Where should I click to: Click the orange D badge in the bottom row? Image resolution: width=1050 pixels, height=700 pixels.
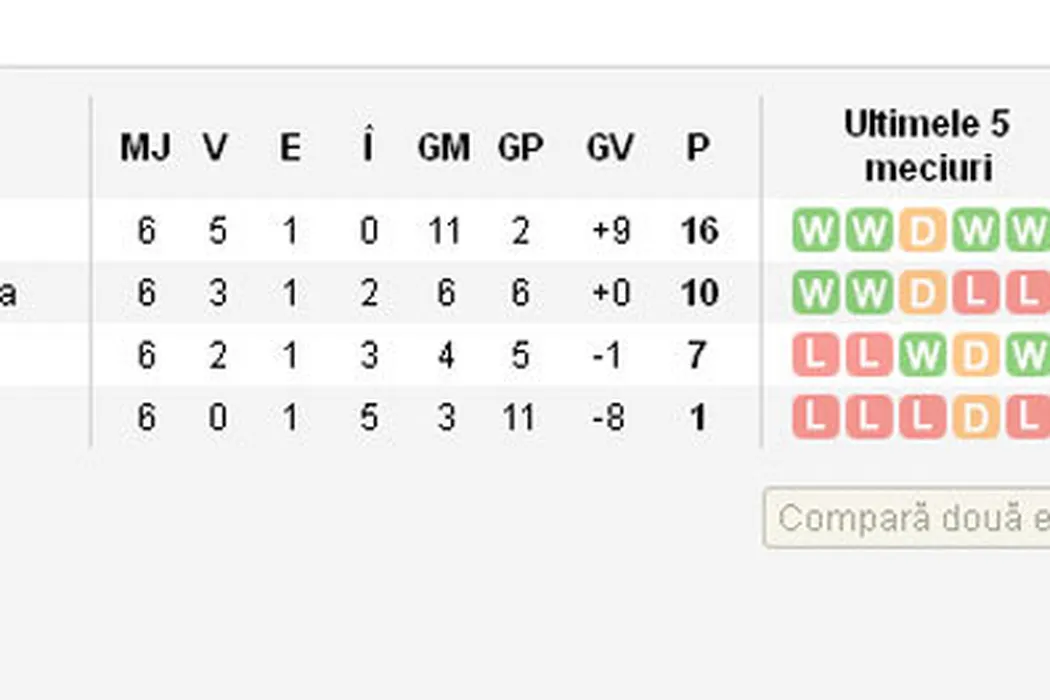tap(975, 418)
